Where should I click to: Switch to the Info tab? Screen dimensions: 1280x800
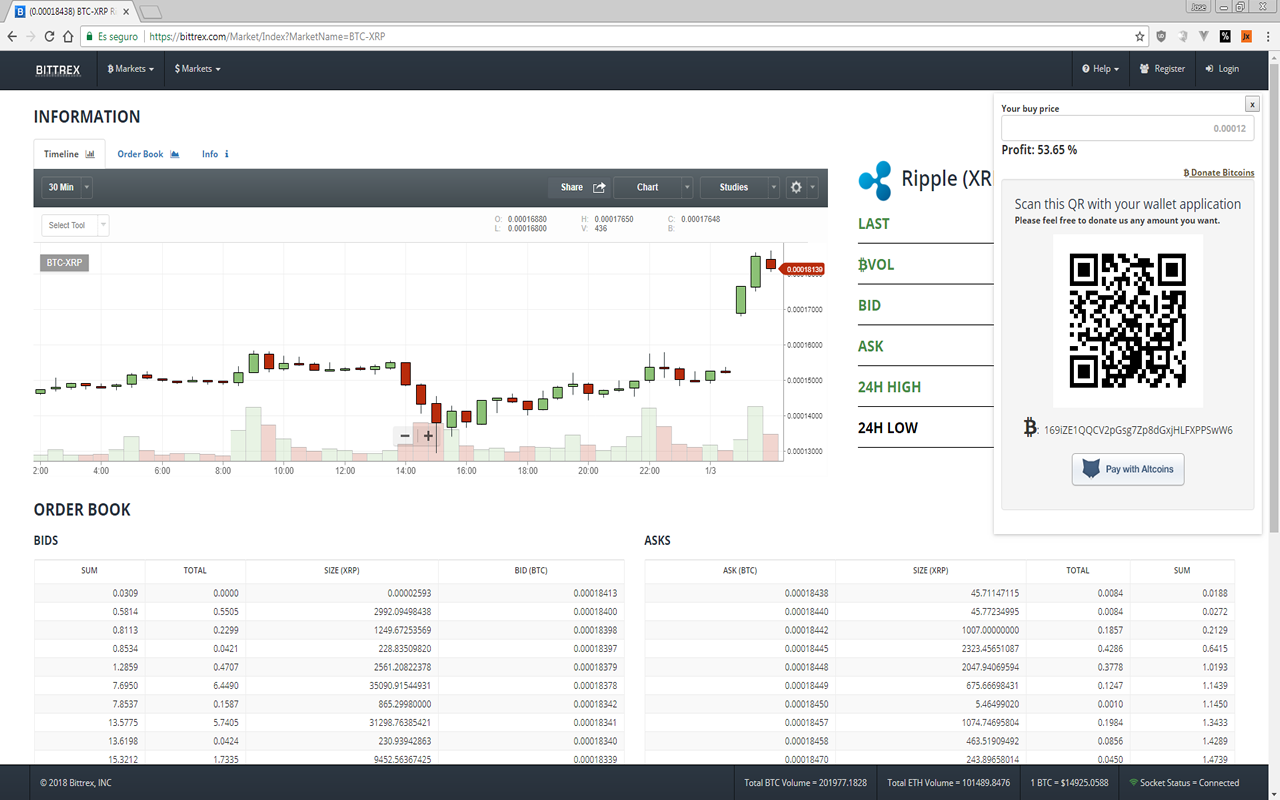[x=215, y=154]
